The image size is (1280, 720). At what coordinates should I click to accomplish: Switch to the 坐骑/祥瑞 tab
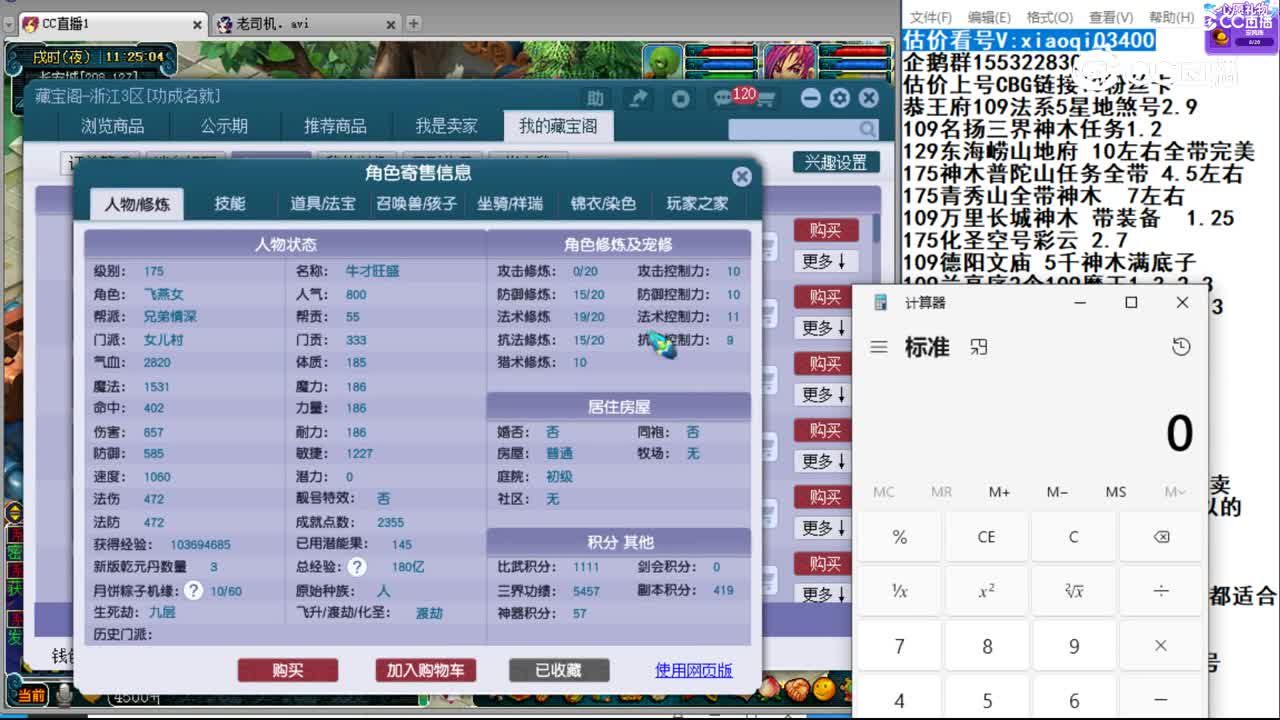pos(510,204)
